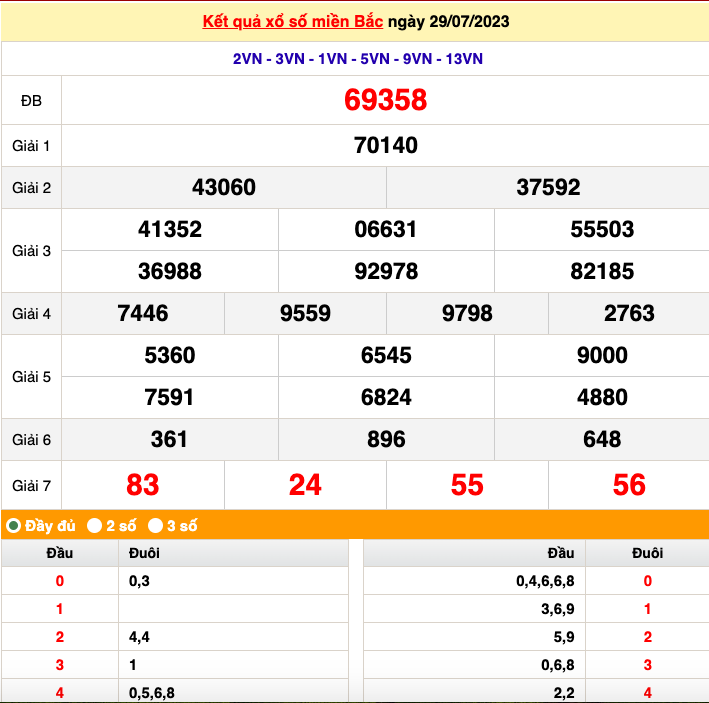Open the 'Kết quả xổ số miền Bắc' link
The image size is (709, 703).
[x=283, y=21]
